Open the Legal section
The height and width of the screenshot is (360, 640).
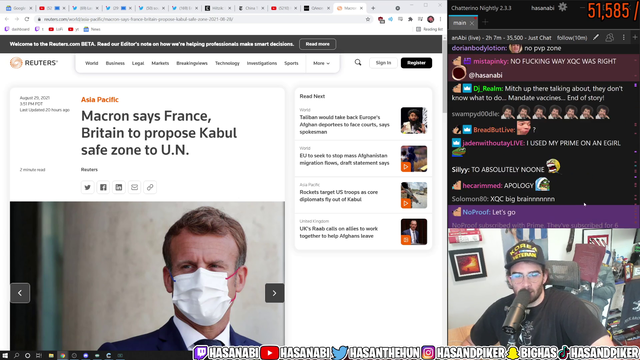pyautogui.click(x=138, y=63)
